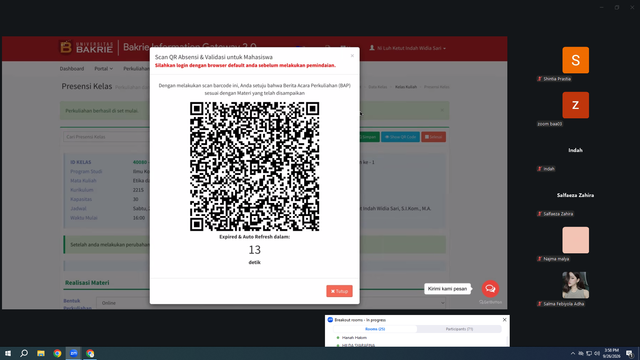
Task: Open the Bentuk Perkuliahan Online dropdown
Action: point(271,303)
